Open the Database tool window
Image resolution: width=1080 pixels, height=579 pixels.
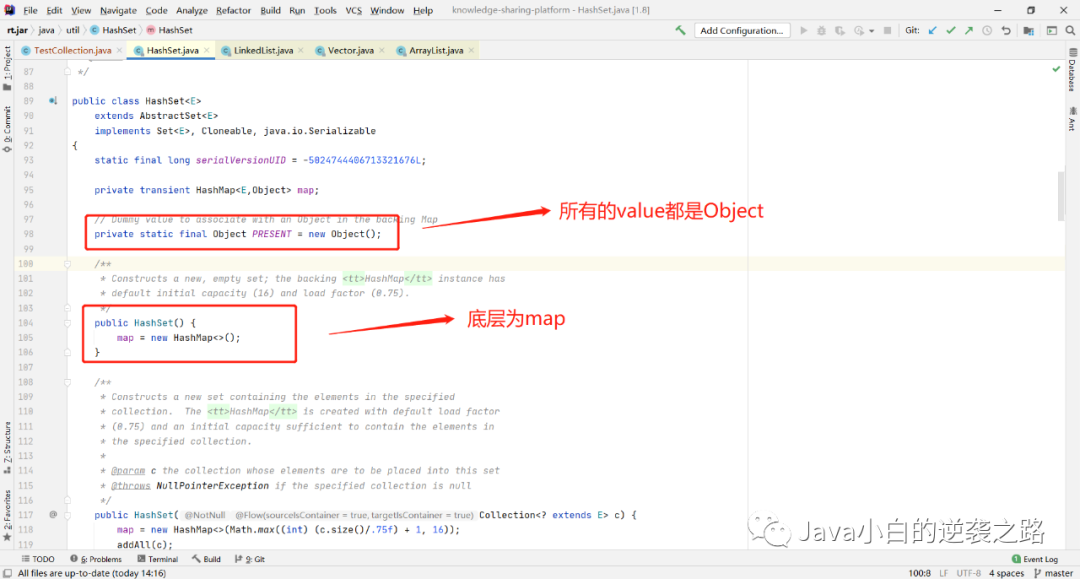pyautogui.click(x=1072, y=69)
